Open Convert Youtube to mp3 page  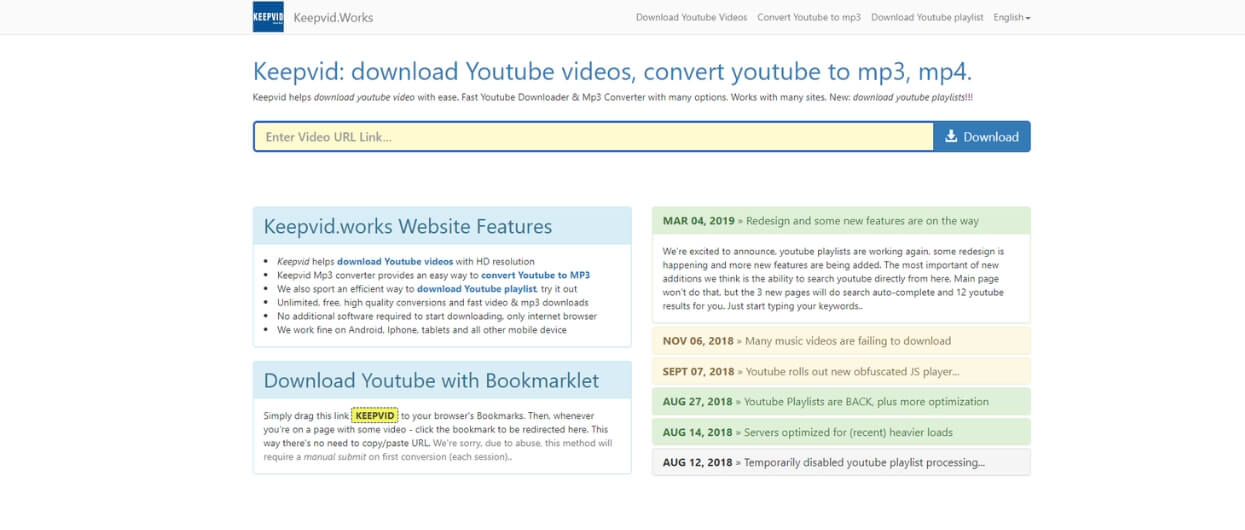[809, 17]
